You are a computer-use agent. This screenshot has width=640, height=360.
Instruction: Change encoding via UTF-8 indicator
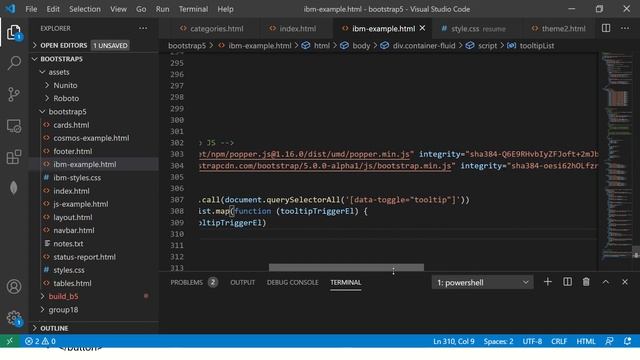pos(532,341)
